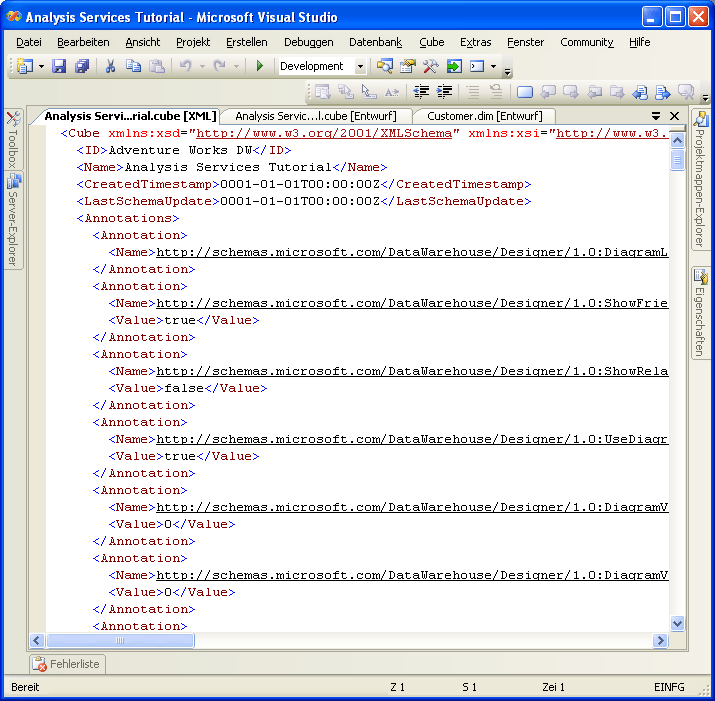Click the Toolbox hammer and wrench icon
715x701 pixels.
(x=430, y=66)
